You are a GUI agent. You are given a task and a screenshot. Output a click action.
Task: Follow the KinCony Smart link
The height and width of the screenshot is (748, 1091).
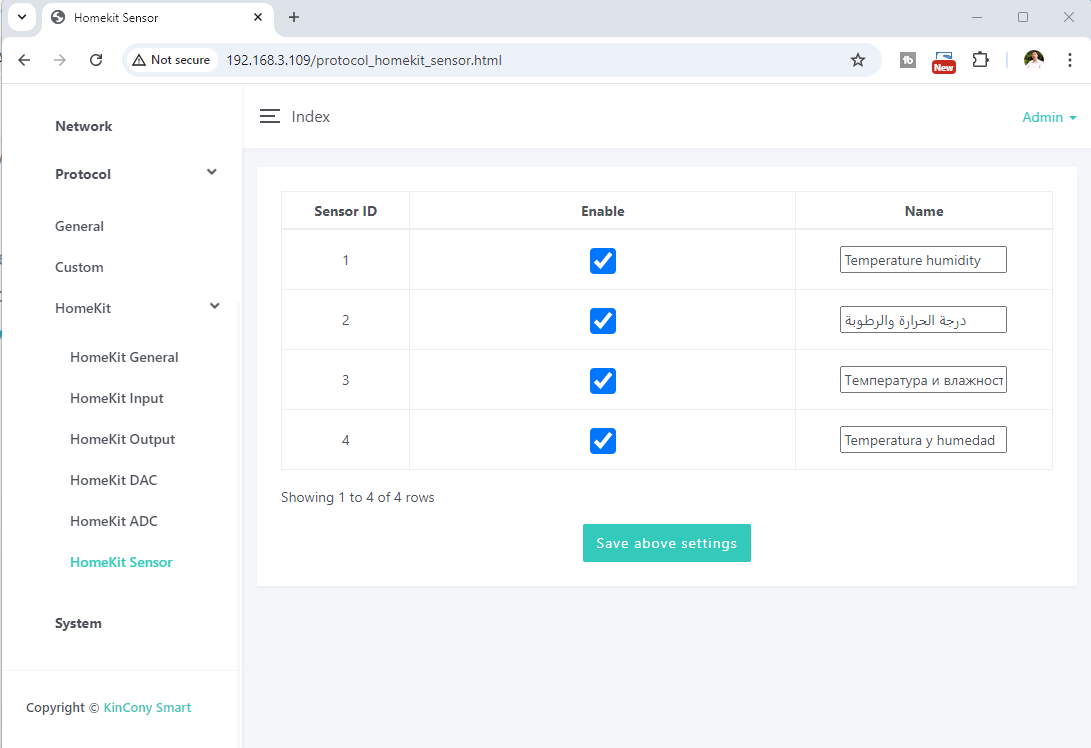coord(147,707)
